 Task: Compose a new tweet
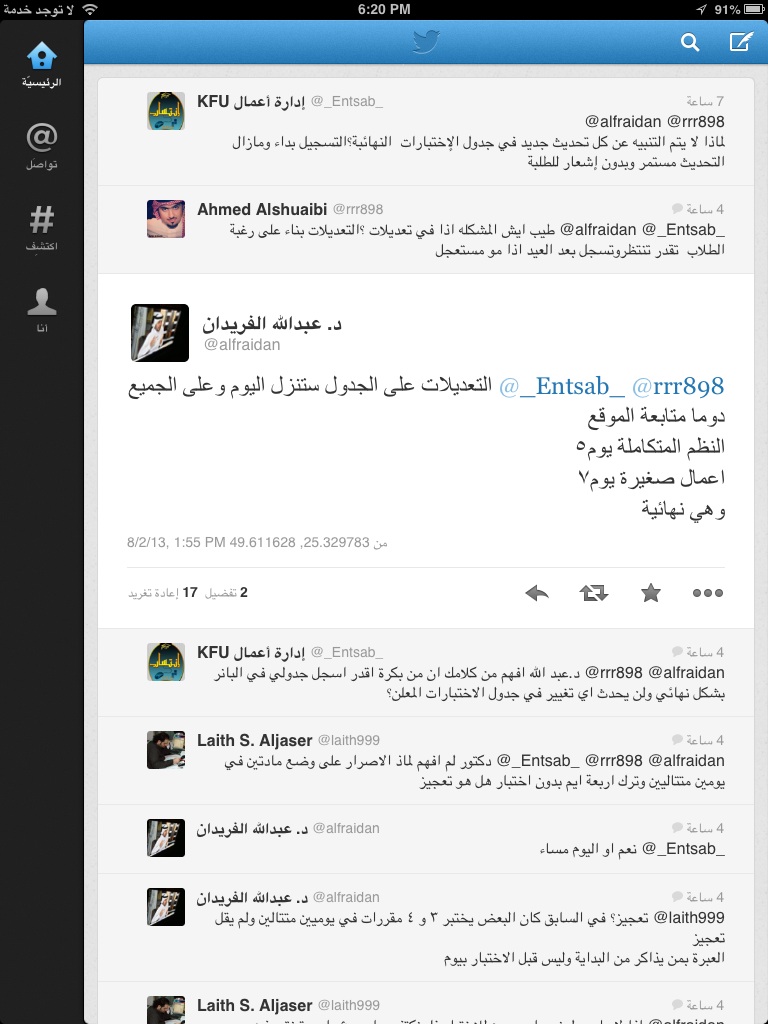[x=741, y=42]
